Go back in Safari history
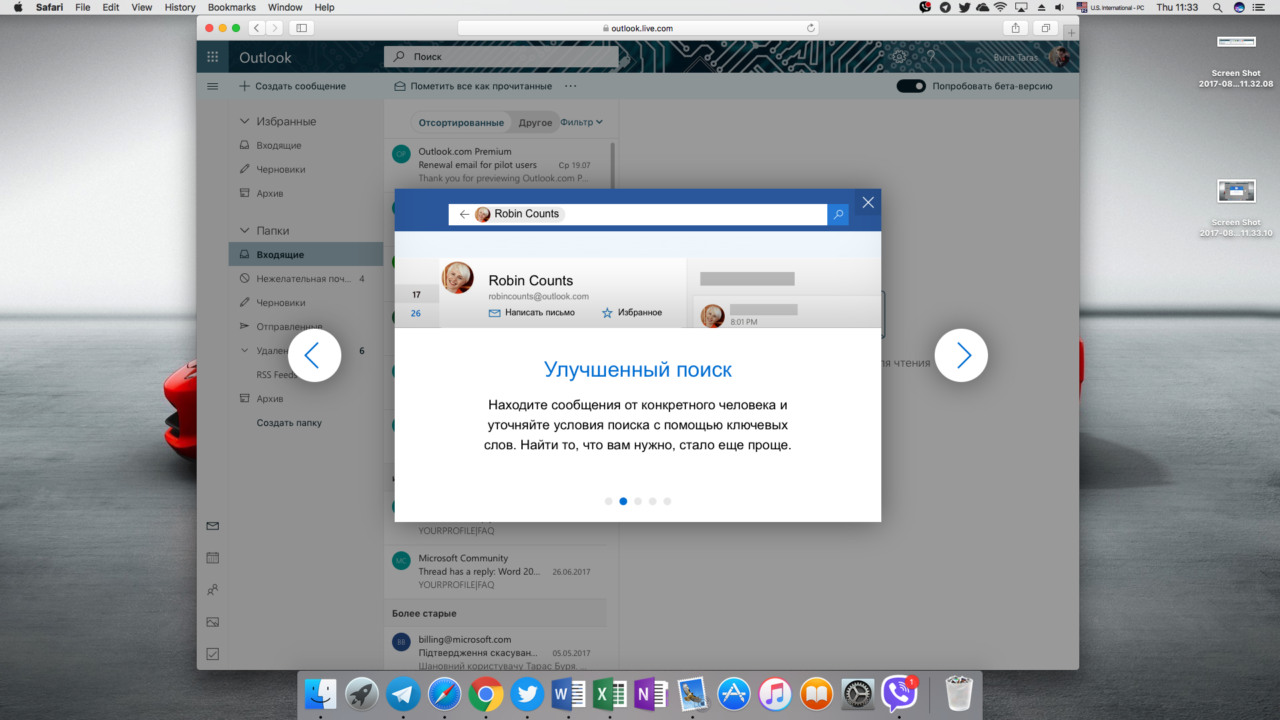This screenshot has width=1280, height=720. tap(257, 28)
